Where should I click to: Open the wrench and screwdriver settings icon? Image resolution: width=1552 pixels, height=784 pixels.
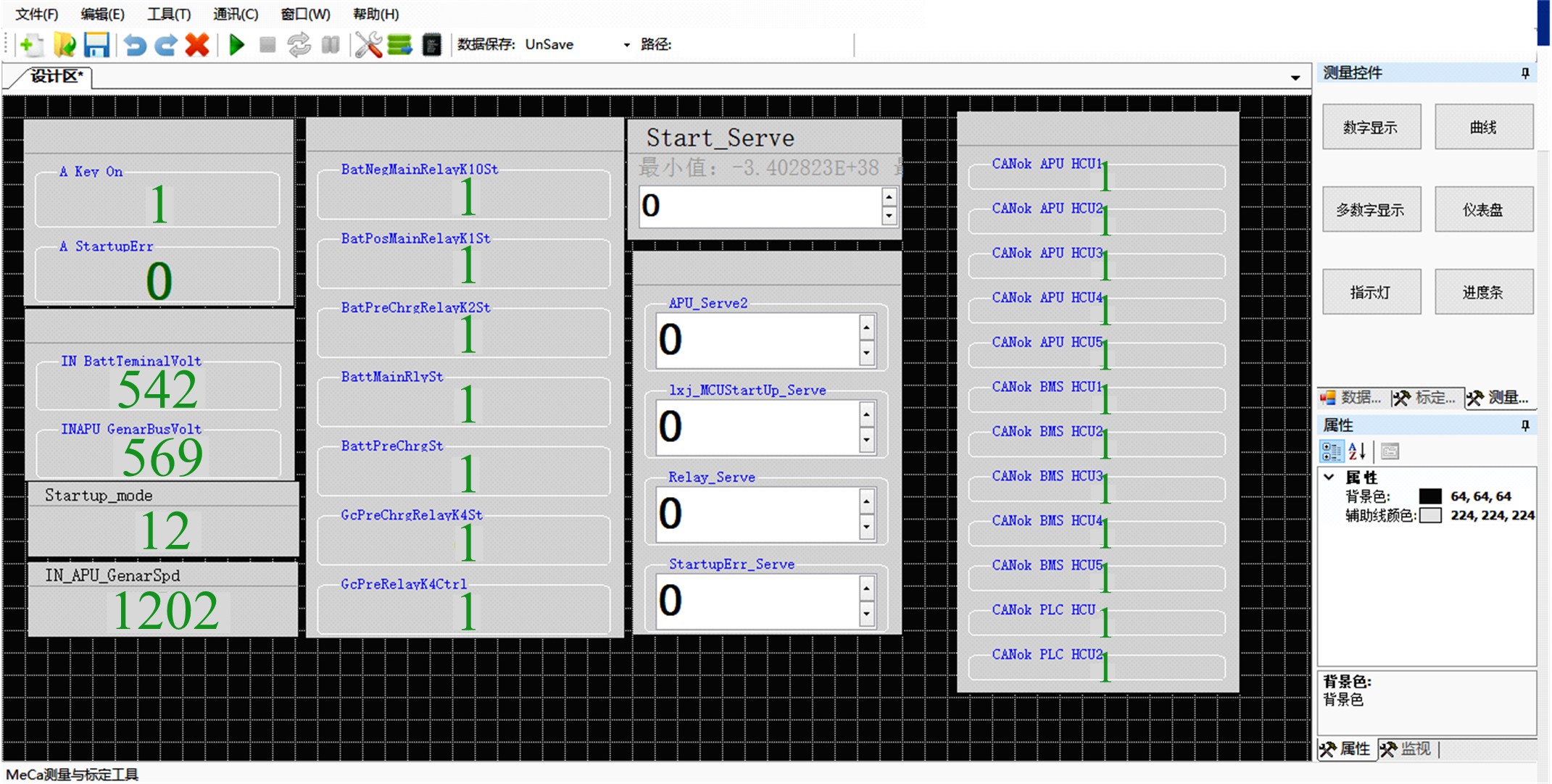(368, 45)
